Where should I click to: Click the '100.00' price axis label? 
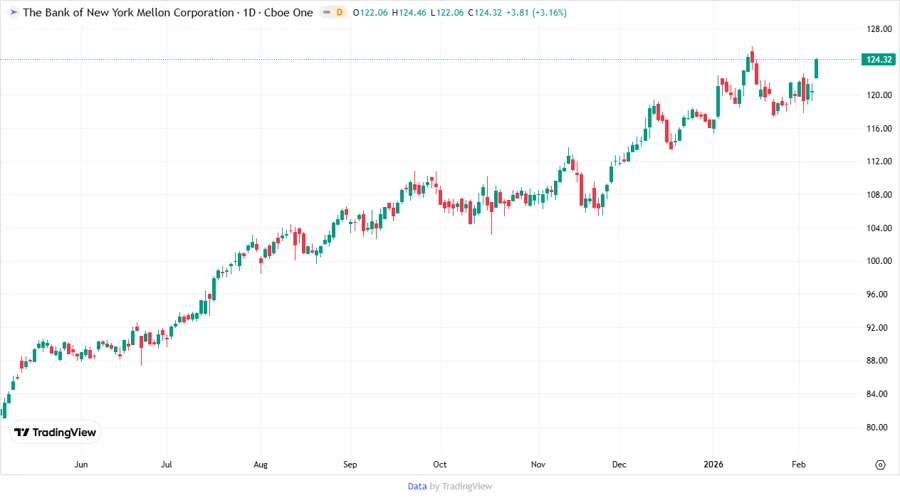pyautogui.click(x=879, y=261)
